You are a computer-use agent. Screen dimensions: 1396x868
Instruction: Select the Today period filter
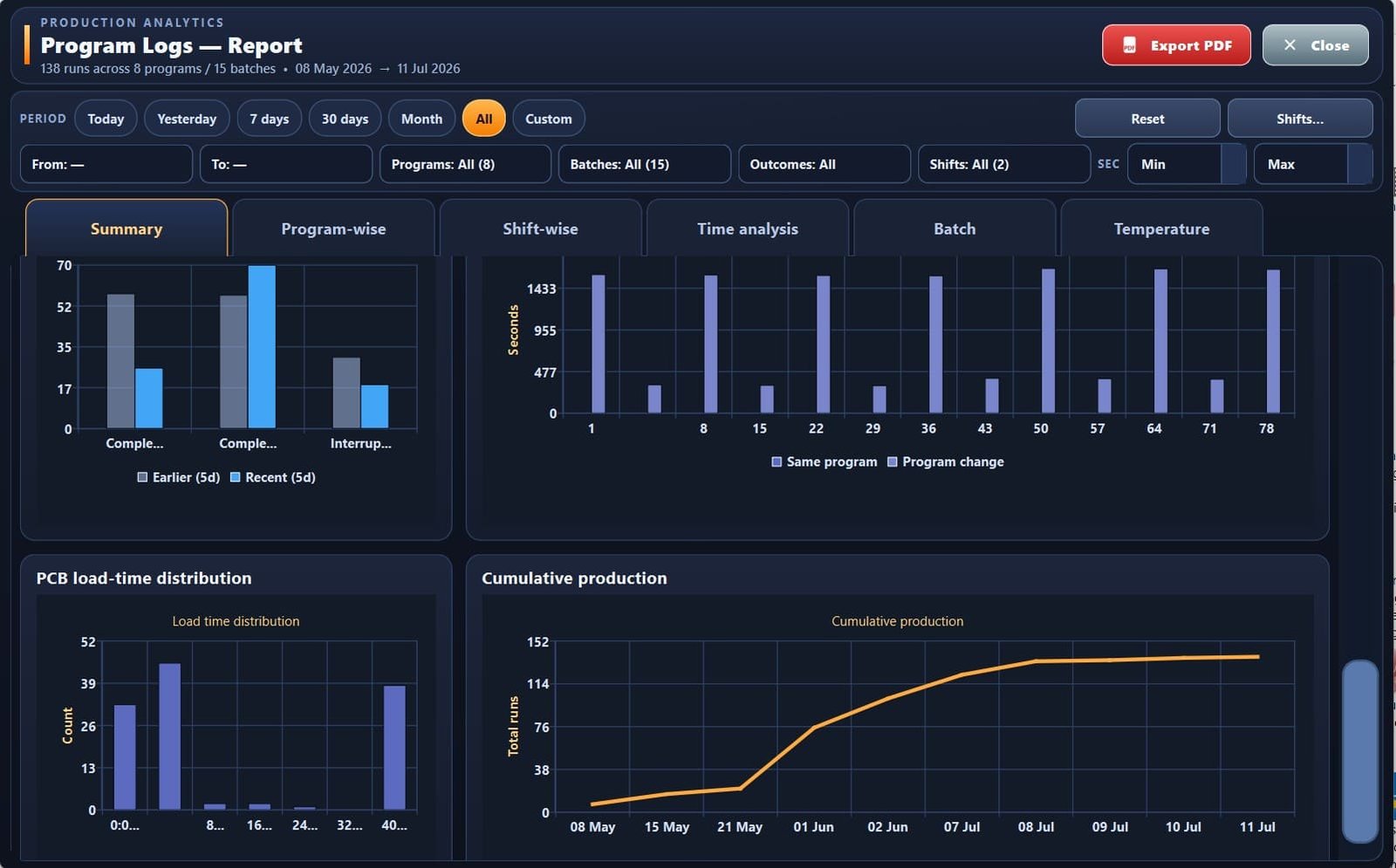pyautogui.click(x=106, y=119)
